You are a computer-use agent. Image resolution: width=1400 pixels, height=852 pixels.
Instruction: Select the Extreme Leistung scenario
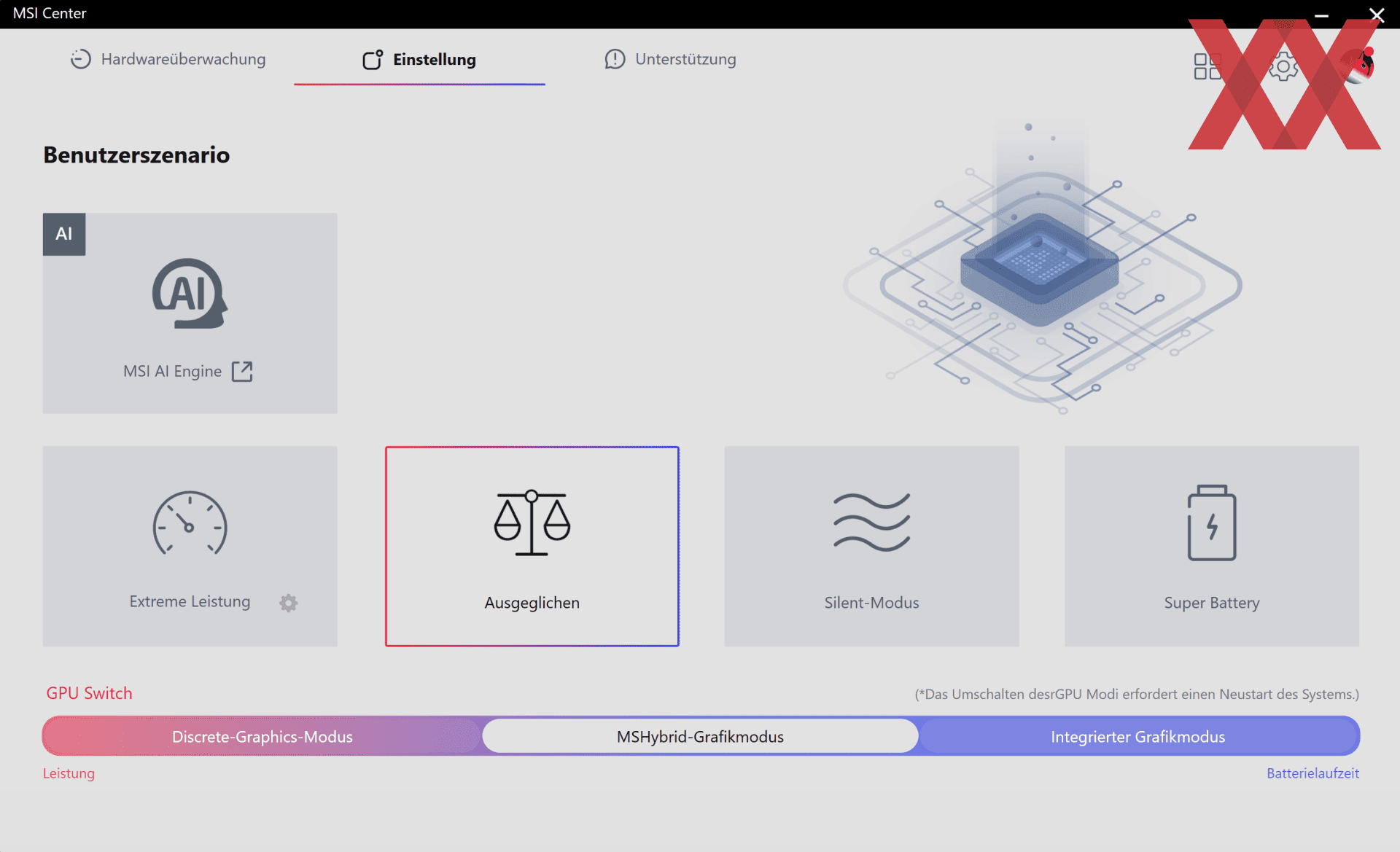click(x=190, y=546)
